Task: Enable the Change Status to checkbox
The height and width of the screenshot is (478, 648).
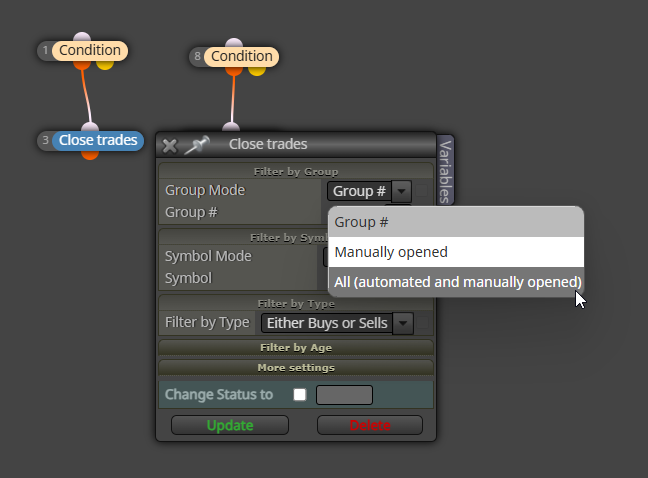Action: point(300,395)
